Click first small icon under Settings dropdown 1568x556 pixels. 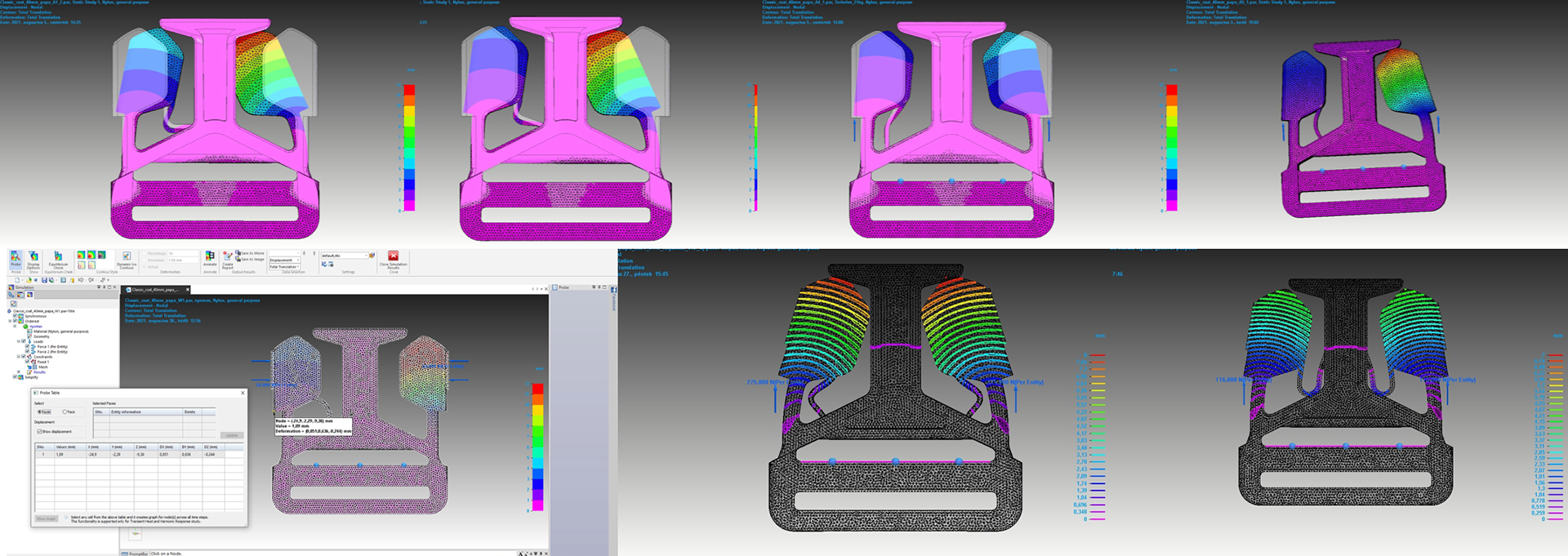click(324, 265)
